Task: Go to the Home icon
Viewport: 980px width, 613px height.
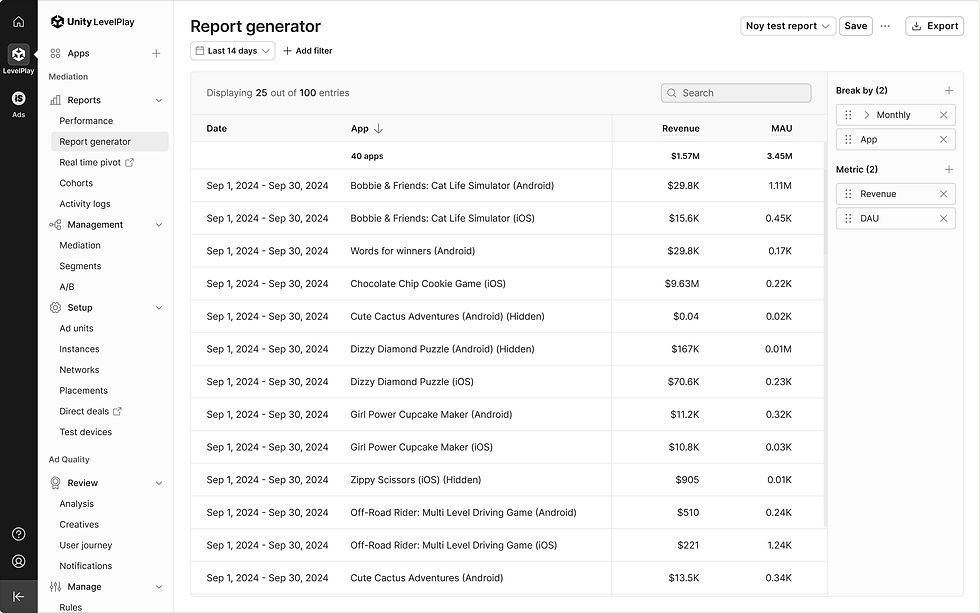Action: point(19,22)
